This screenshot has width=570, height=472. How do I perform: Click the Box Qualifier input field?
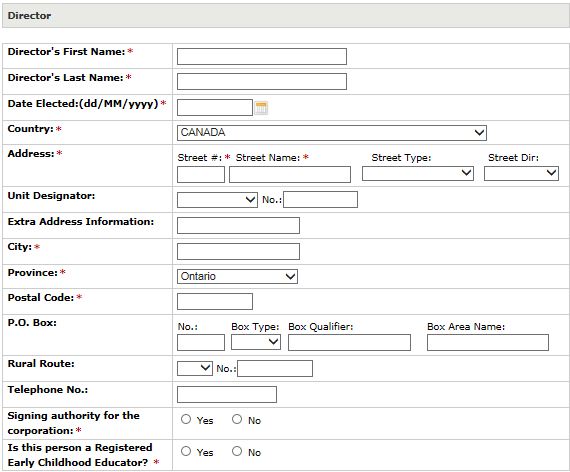349,343
